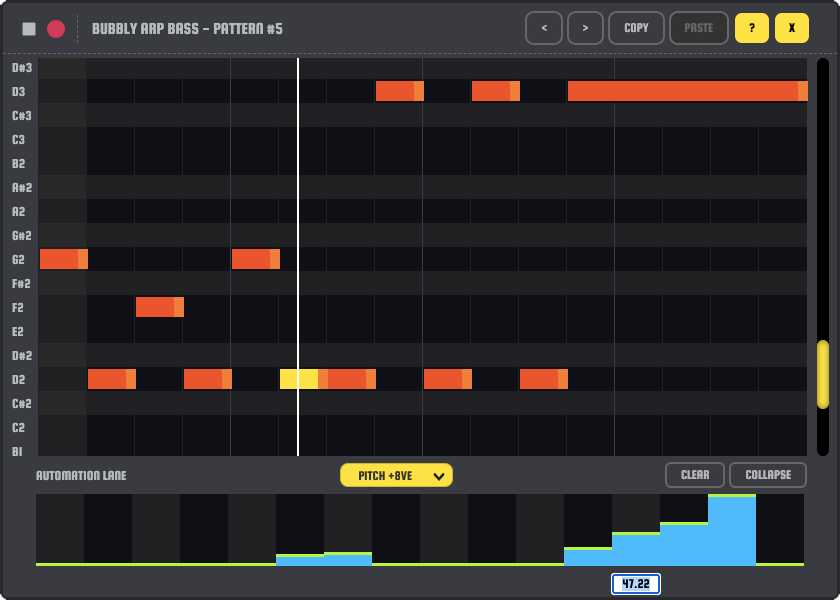Click the yellow vertical scrollbar thumb
The width and height of the screenshot is (840, 600).
coord(823,374)
